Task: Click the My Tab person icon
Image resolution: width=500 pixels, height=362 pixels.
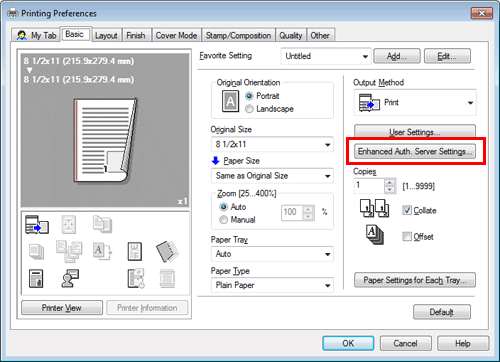Action: tap(22, 35)
